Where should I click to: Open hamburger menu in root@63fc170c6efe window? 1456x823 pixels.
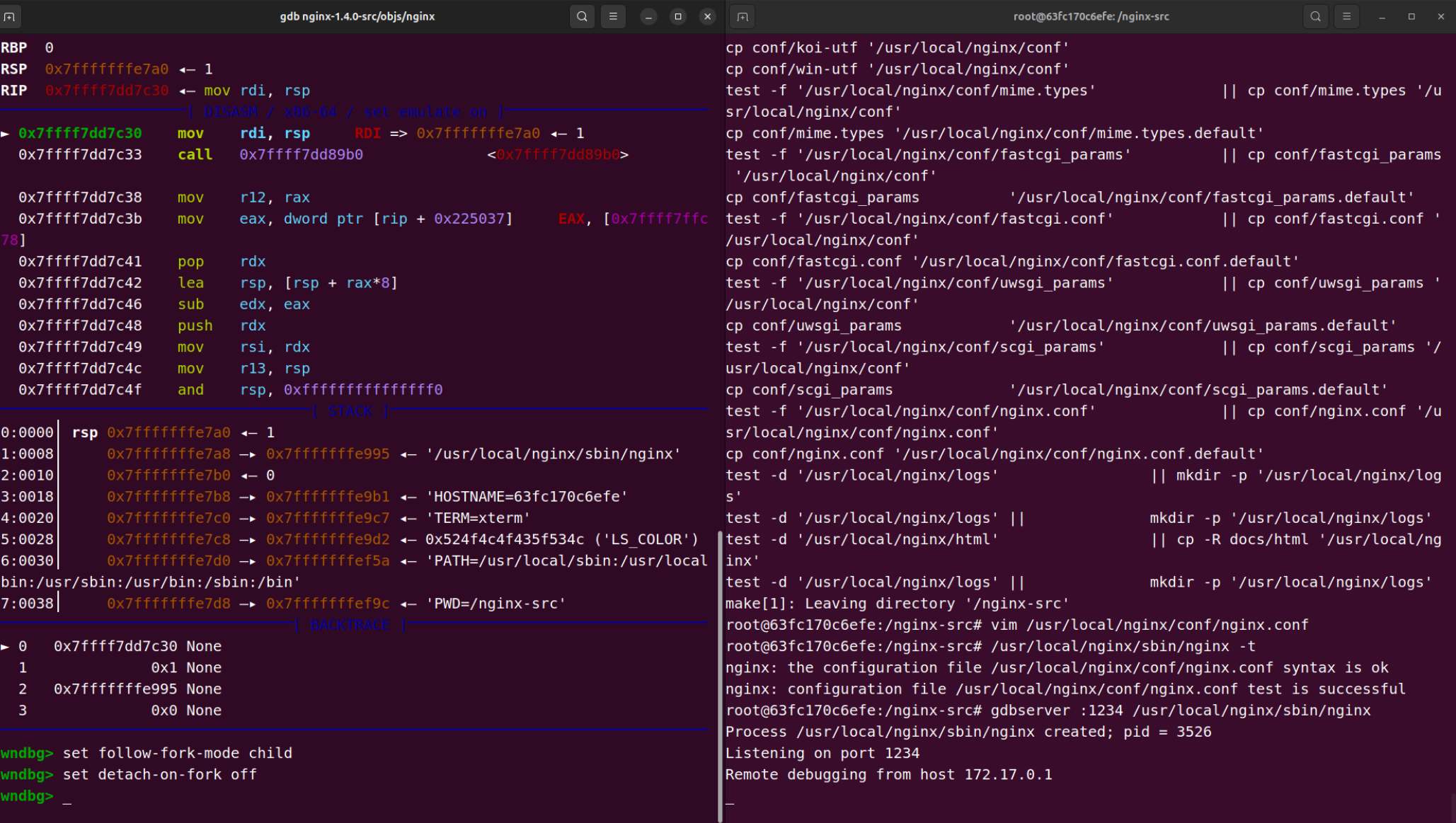click(1346, 16)
